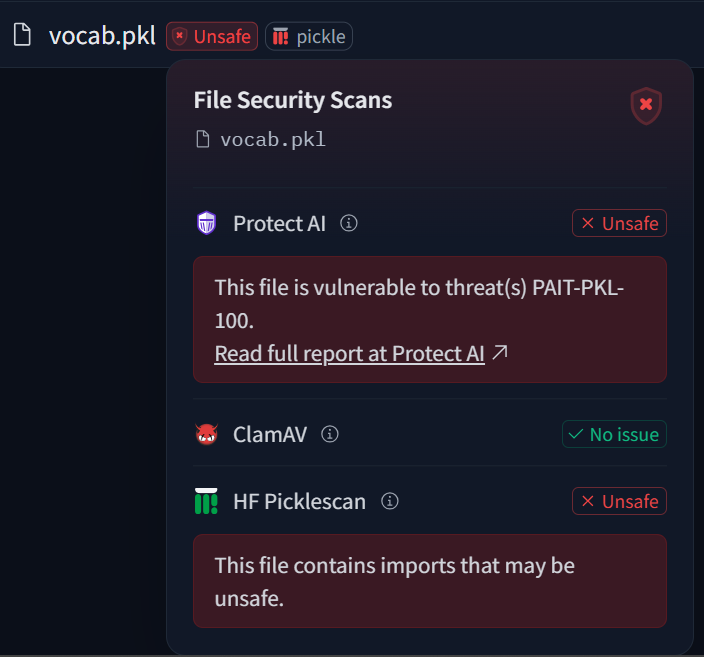This screenshot has height=657, width=704.
Task: Click the large red shield icon
Action: (x=646, y=105)
